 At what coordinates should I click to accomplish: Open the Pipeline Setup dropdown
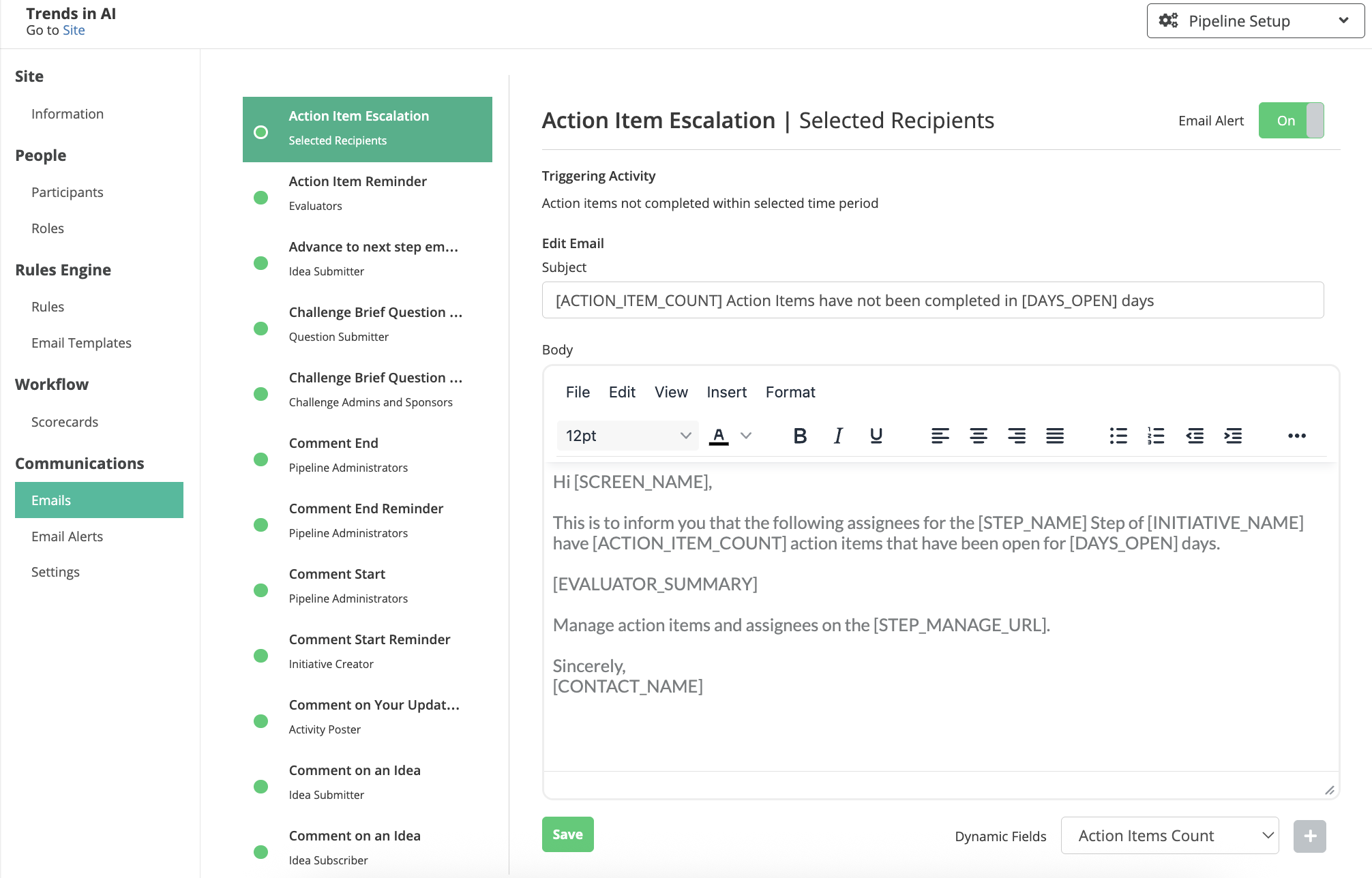(1255, 20)
